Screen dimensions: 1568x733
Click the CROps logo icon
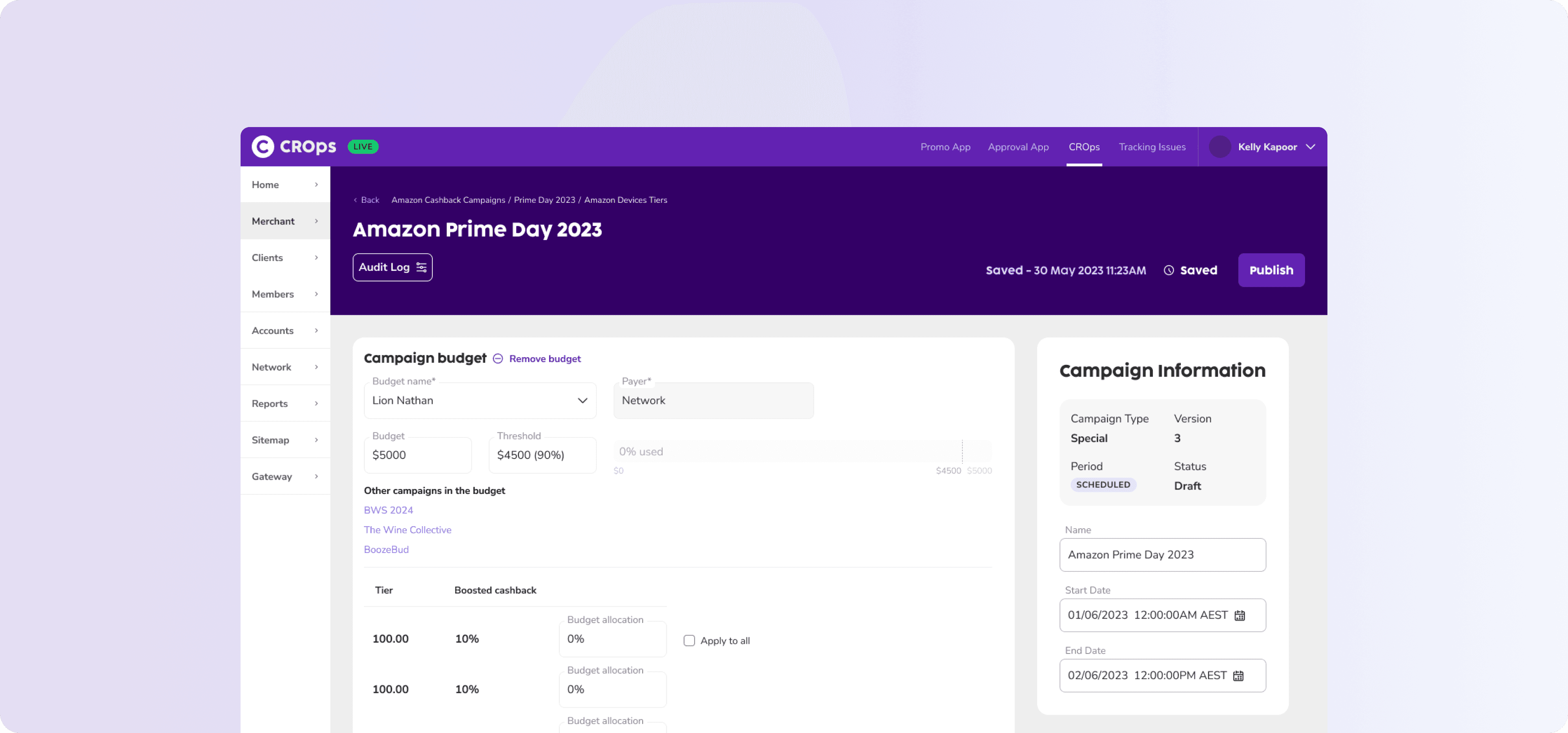[x=262, y=147]
